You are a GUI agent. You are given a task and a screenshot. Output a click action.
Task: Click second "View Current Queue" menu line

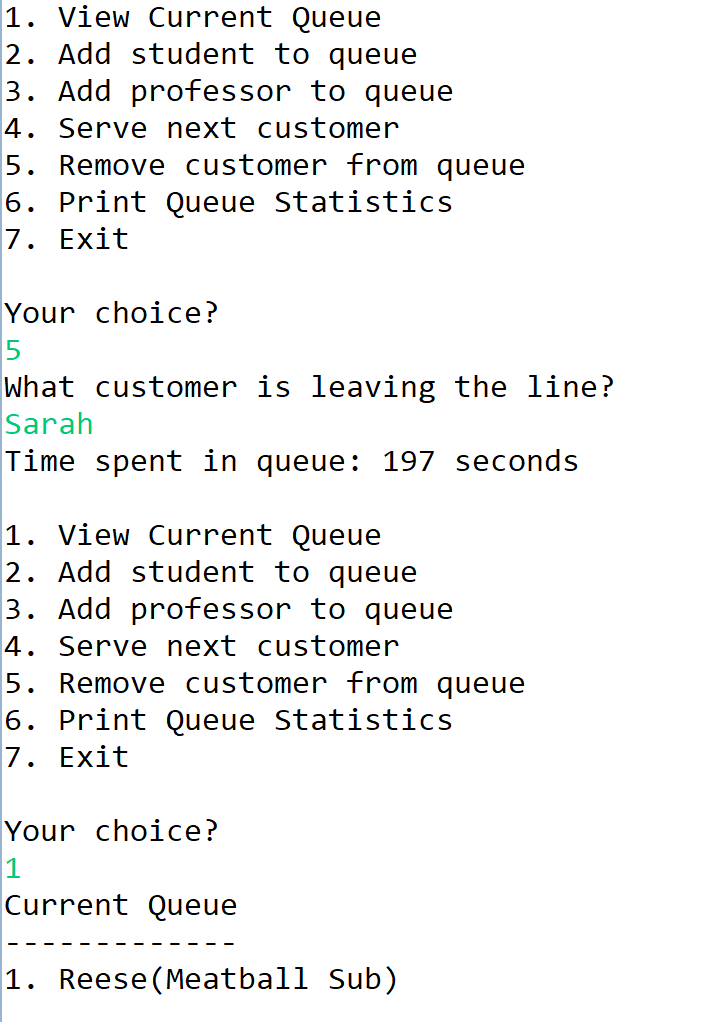pyautogui.click(x=193, y=536)
